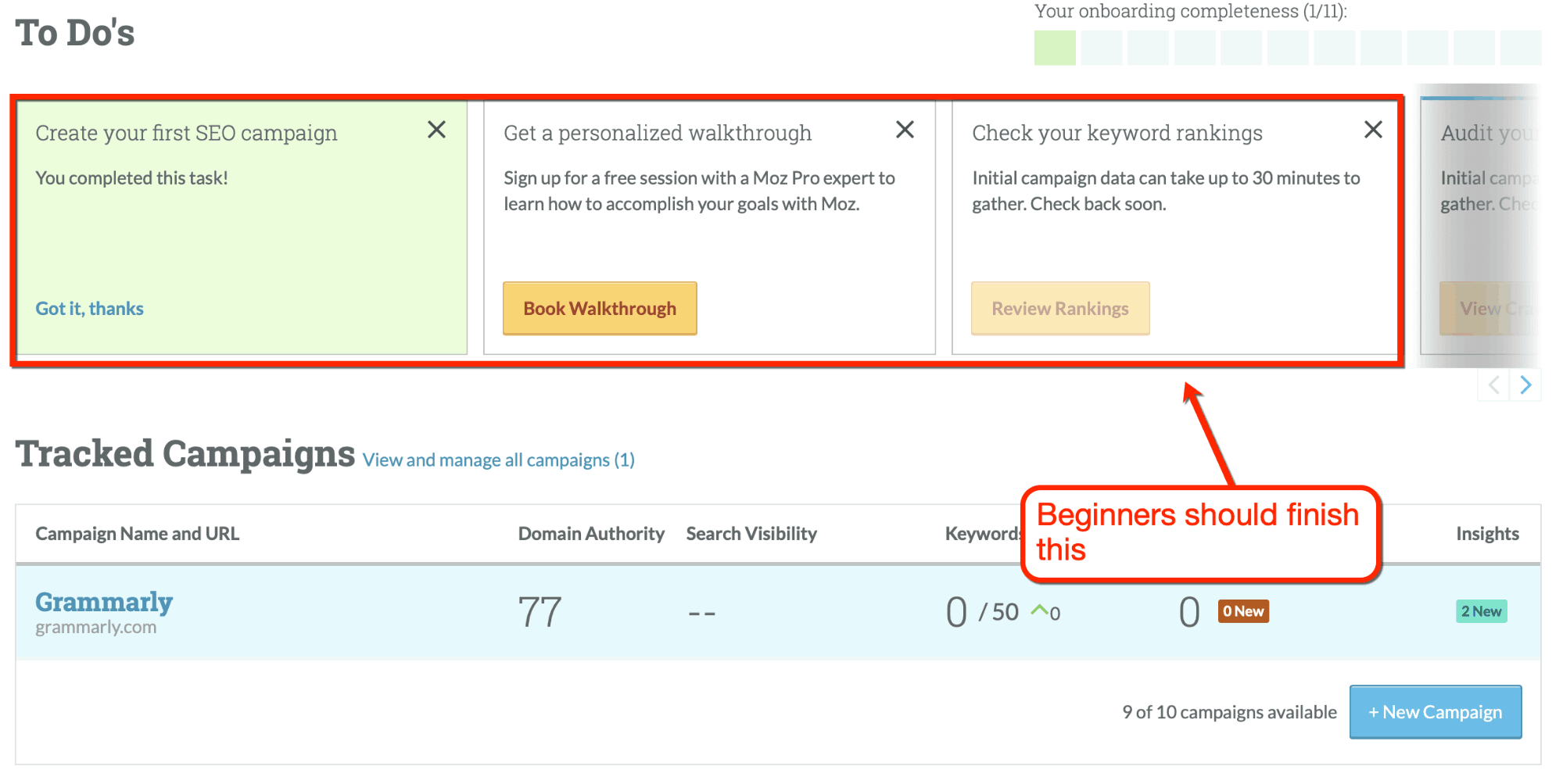Click the '0 New' badge in the Grammarly row

coord(1242,610)
